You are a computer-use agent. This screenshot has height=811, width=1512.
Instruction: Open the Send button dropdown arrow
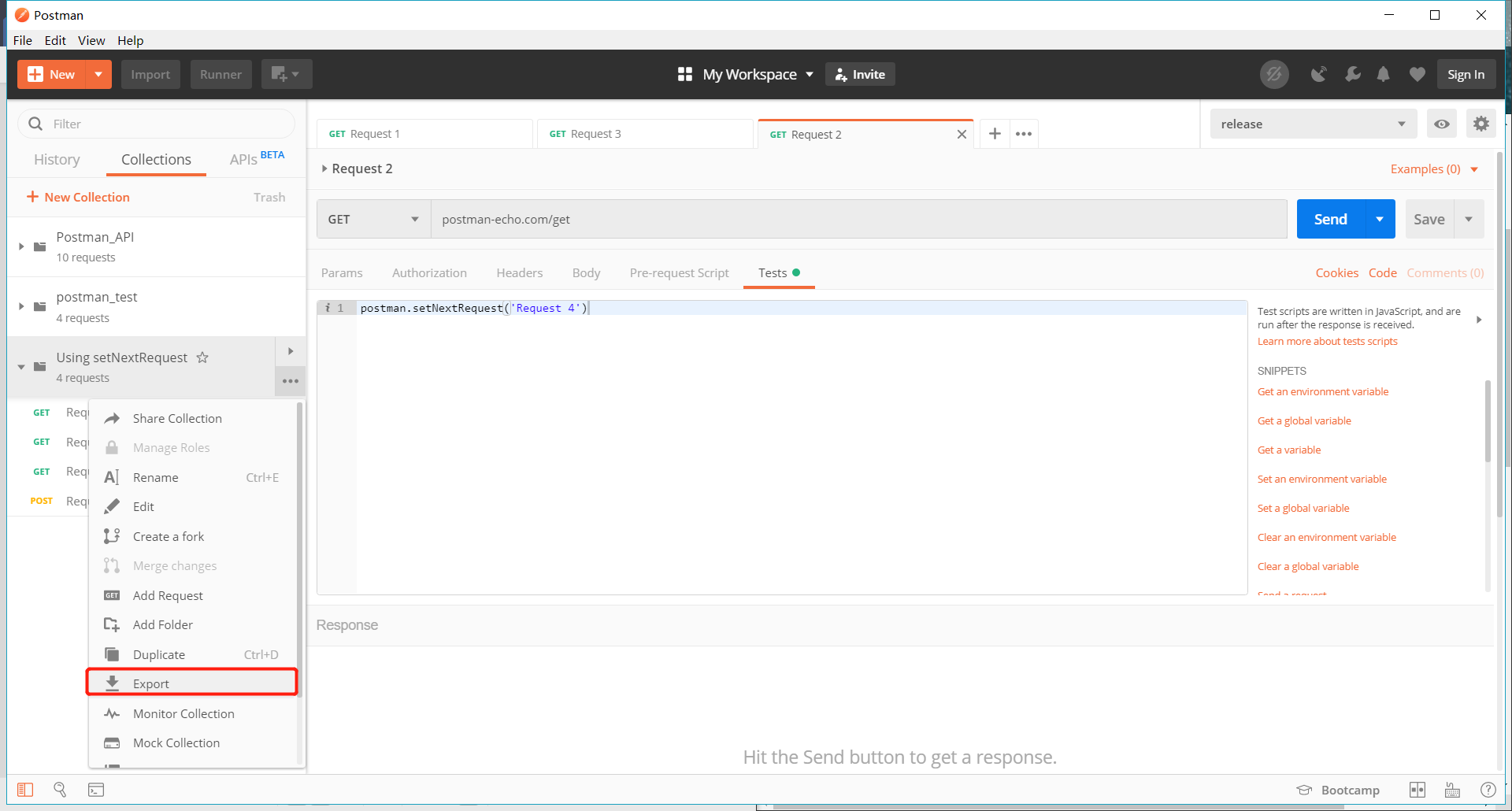coord(1380,219)
